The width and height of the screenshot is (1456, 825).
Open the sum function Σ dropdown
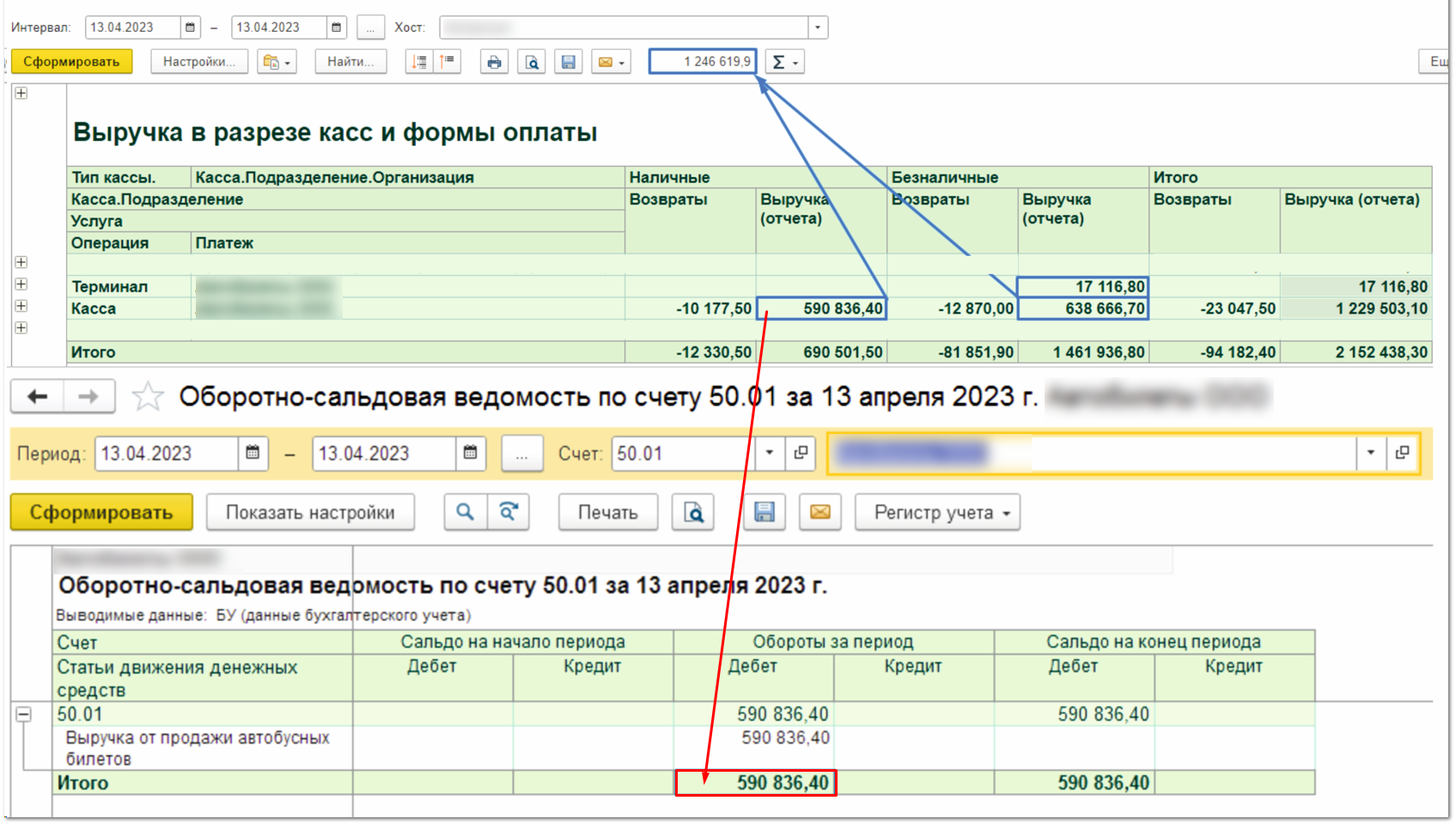click(x=784, y=62)
